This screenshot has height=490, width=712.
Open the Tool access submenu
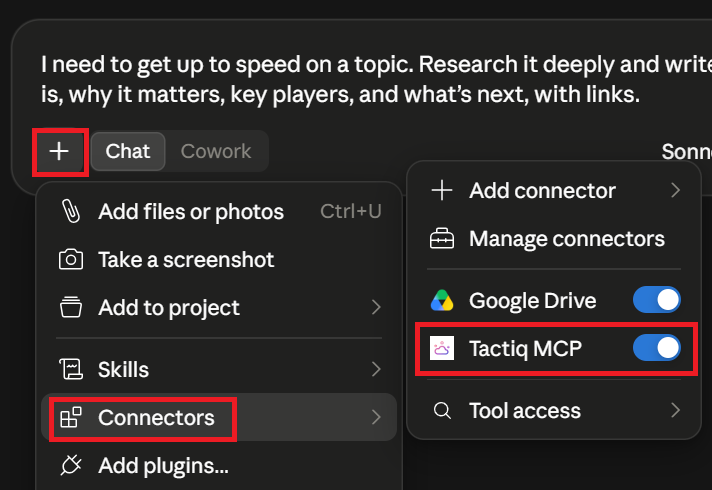pyautogui.click(x=554, y=411)
